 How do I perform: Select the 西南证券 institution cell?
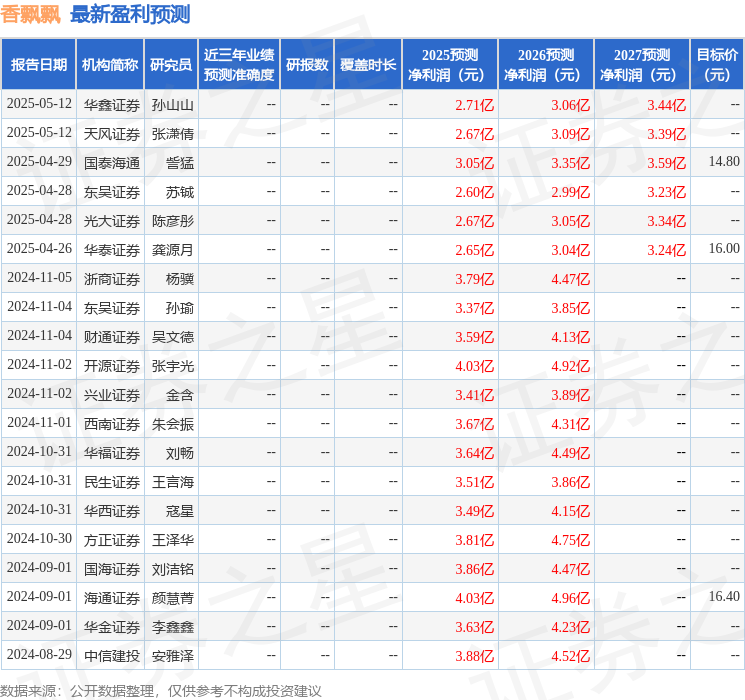point(112,424)
